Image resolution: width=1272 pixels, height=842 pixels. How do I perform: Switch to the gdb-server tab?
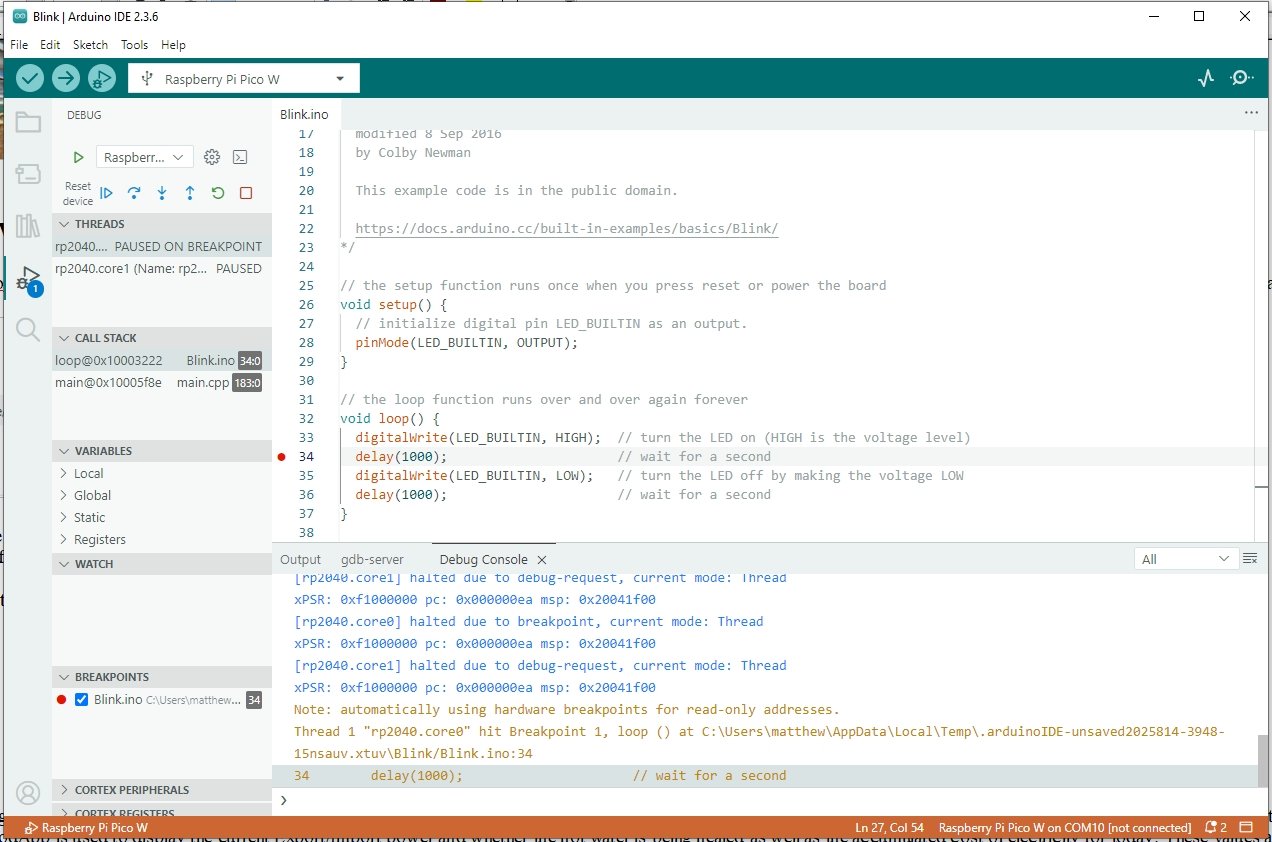pyautogui.click(x=372, y=560)
